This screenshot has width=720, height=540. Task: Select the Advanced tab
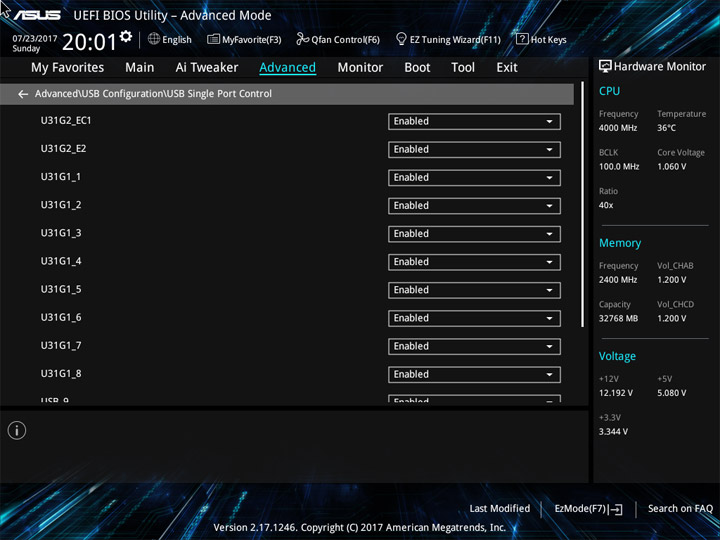coord(287,68)
